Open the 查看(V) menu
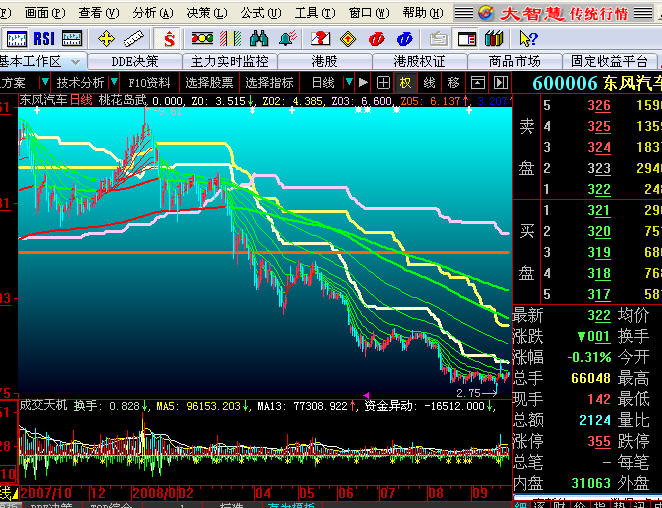662x508 pixels. [99, 14]
